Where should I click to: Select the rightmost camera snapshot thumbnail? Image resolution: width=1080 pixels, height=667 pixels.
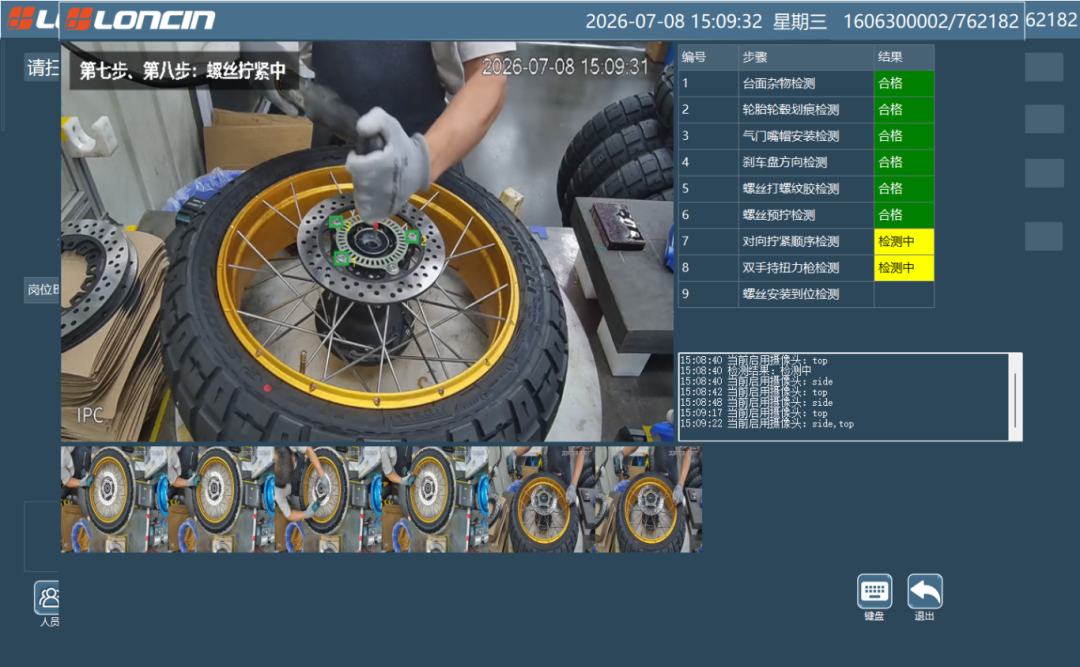click(648, 499)
